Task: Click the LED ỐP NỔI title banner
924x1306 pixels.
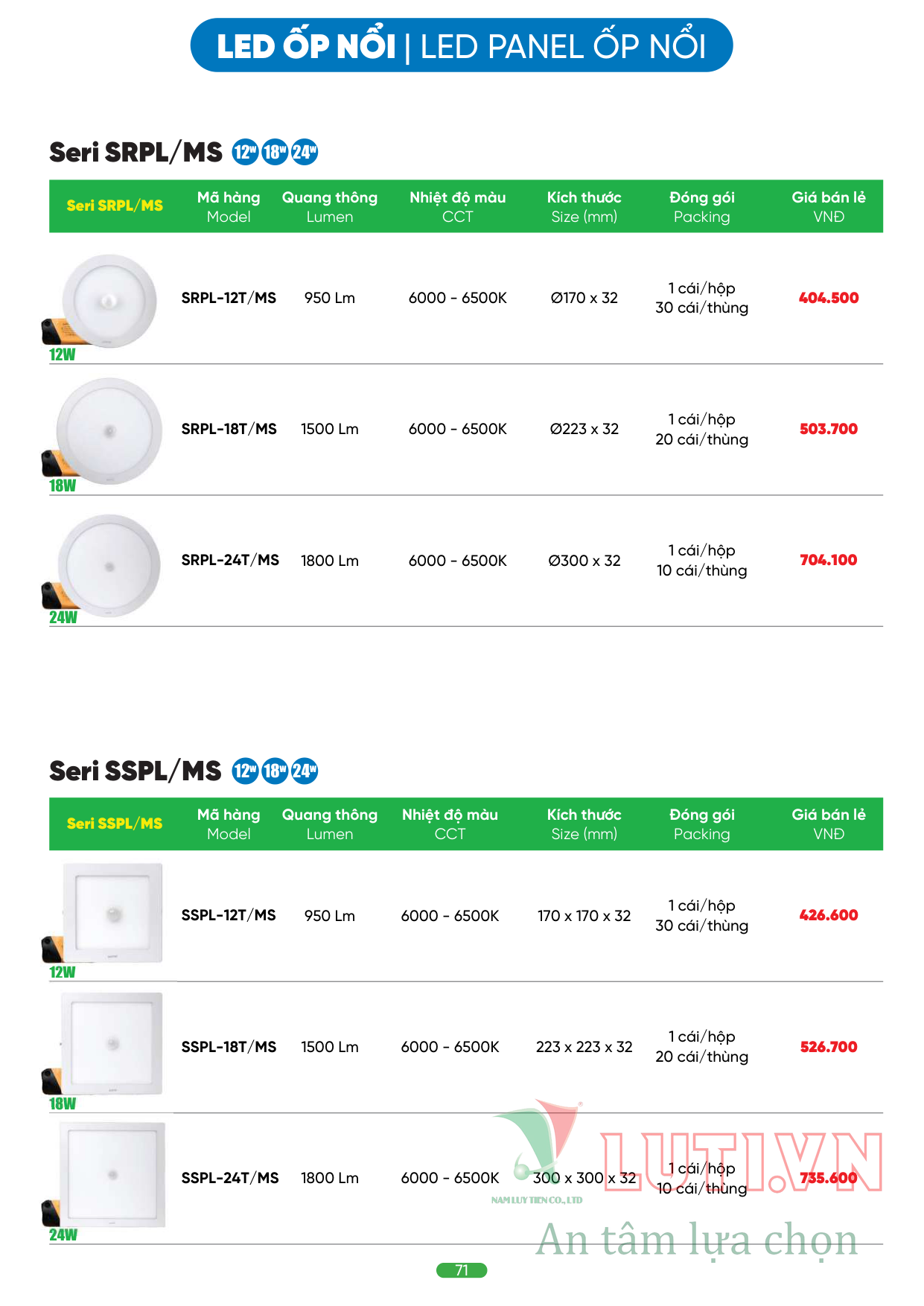Action: [x=462, y=45]
